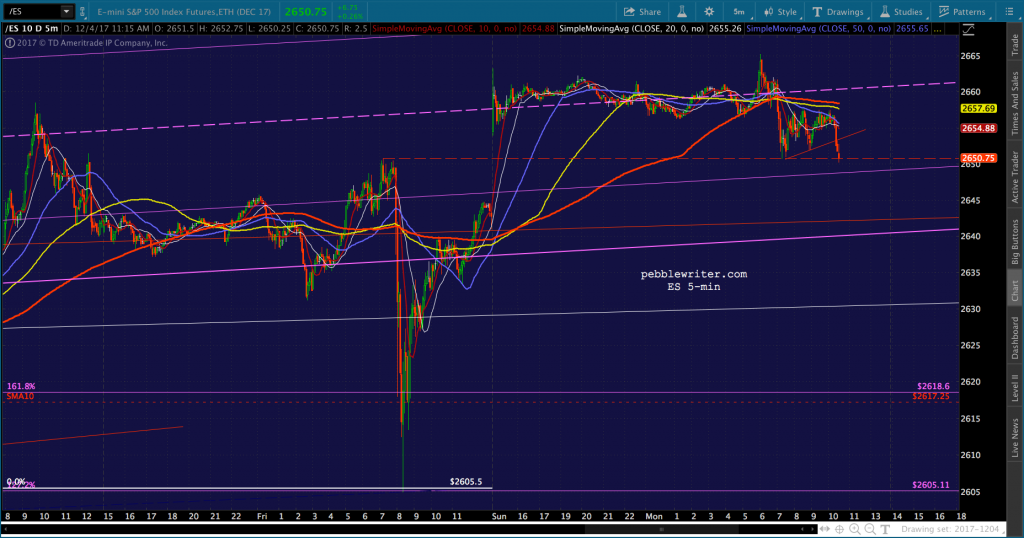Click the Zoom in magnifier icon

tap(855, 530)
